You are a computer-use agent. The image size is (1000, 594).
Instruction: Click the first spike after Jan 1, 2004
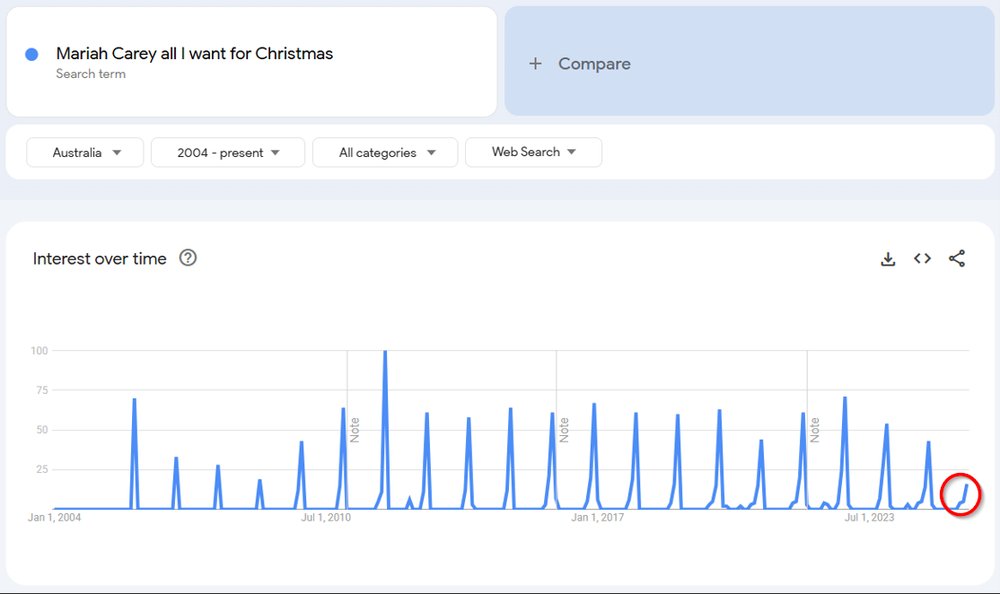(x=134, y=400)
